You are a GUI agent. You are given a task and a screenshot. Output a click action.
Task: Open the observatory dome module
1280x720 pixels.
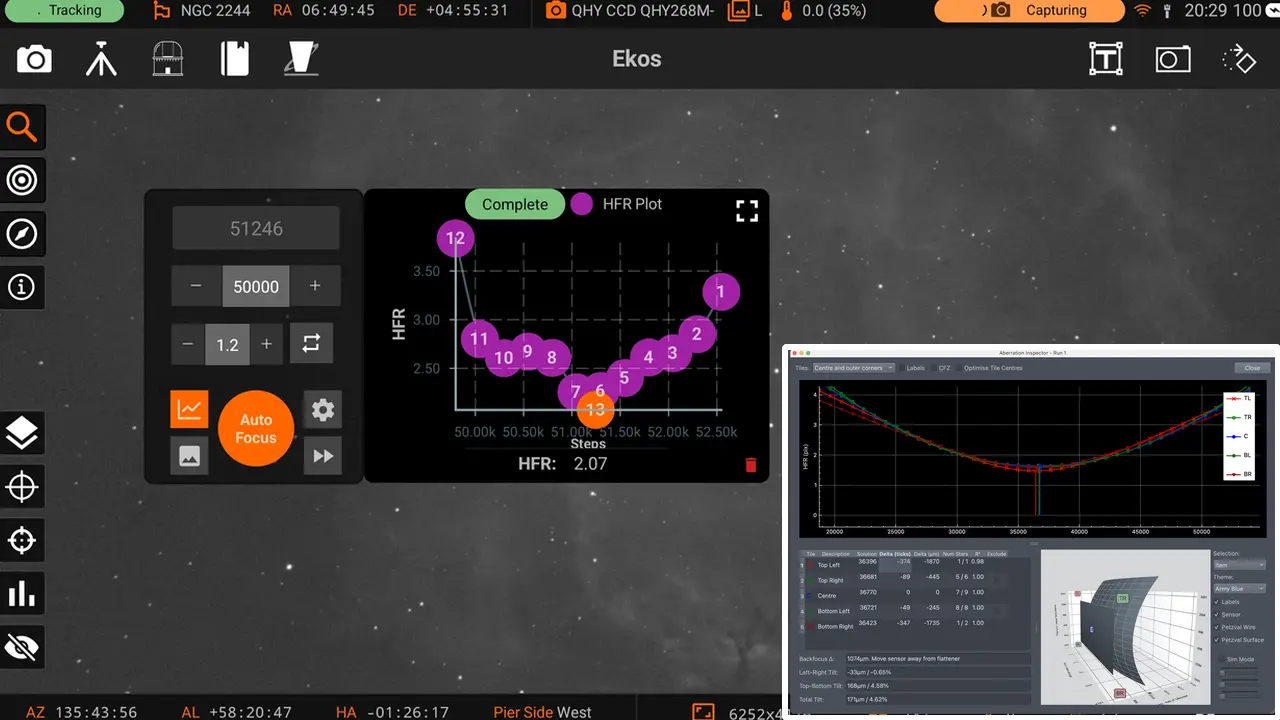point(167,59)
